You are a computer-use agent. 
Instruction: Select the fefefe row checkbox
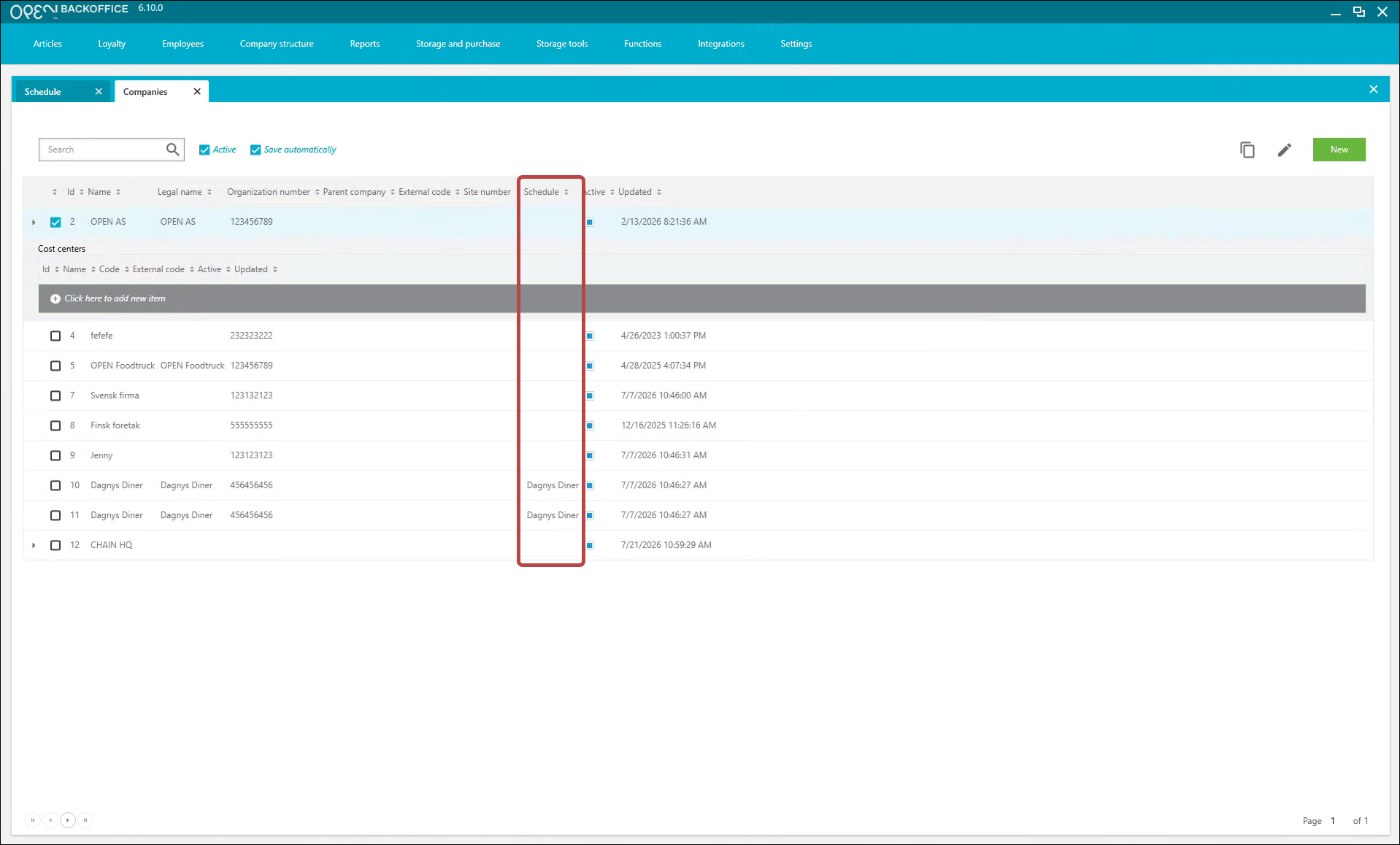[55, 336]
